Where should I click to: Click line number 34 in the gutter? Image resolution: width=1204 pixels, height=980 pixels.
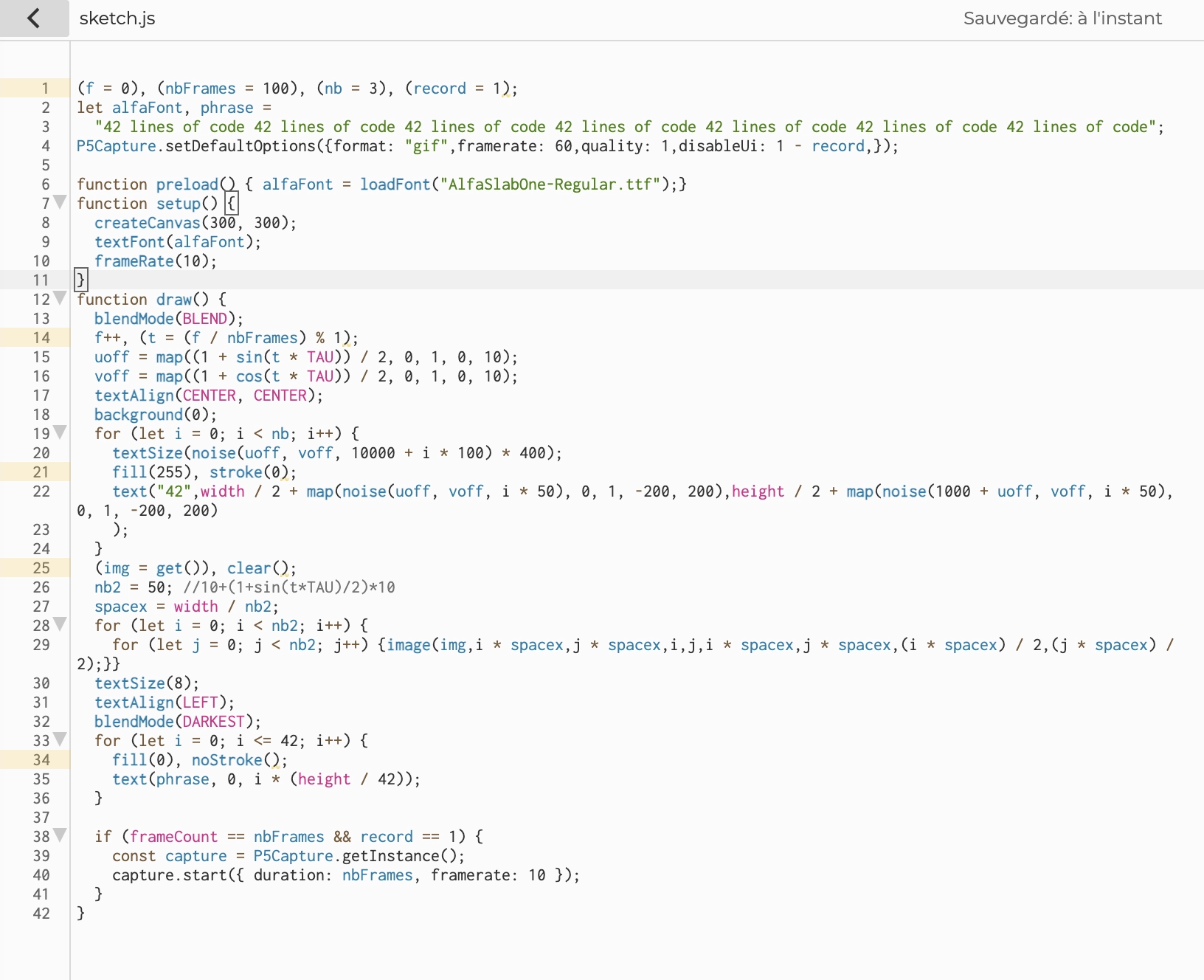[x=41, y=760]
